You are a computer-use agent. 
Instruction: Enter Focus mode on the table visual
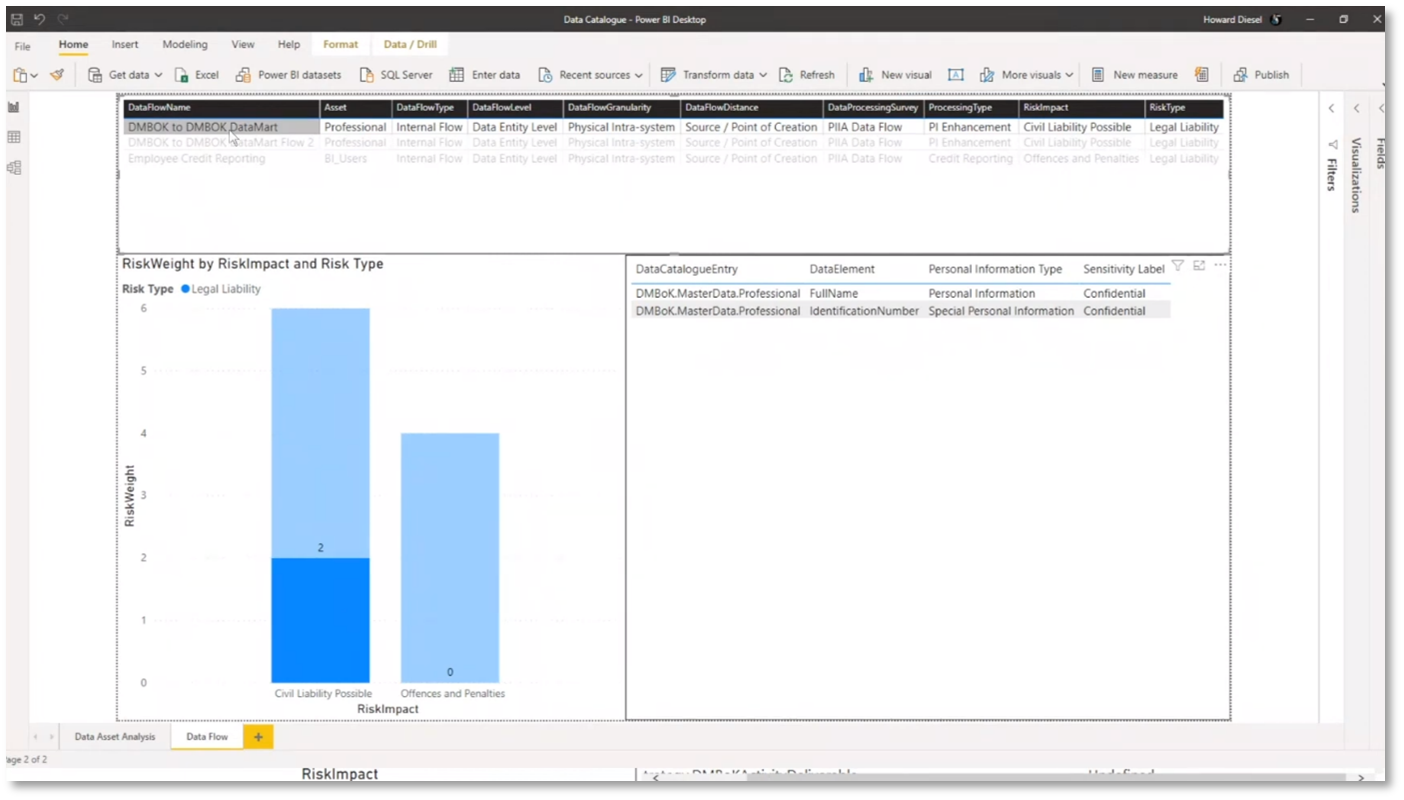(x=1199, y=266)
